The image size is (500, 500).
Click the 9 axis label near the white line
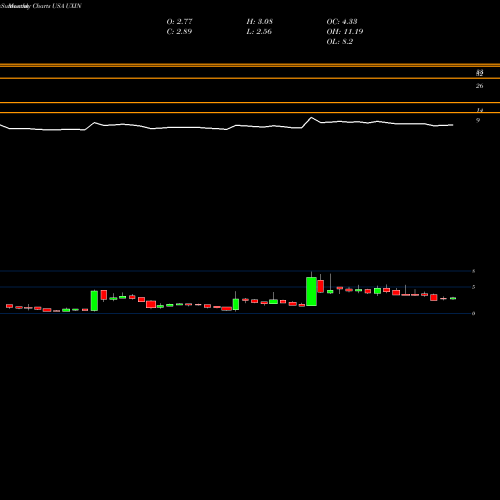pyautogui.click(x=478, y=120)
